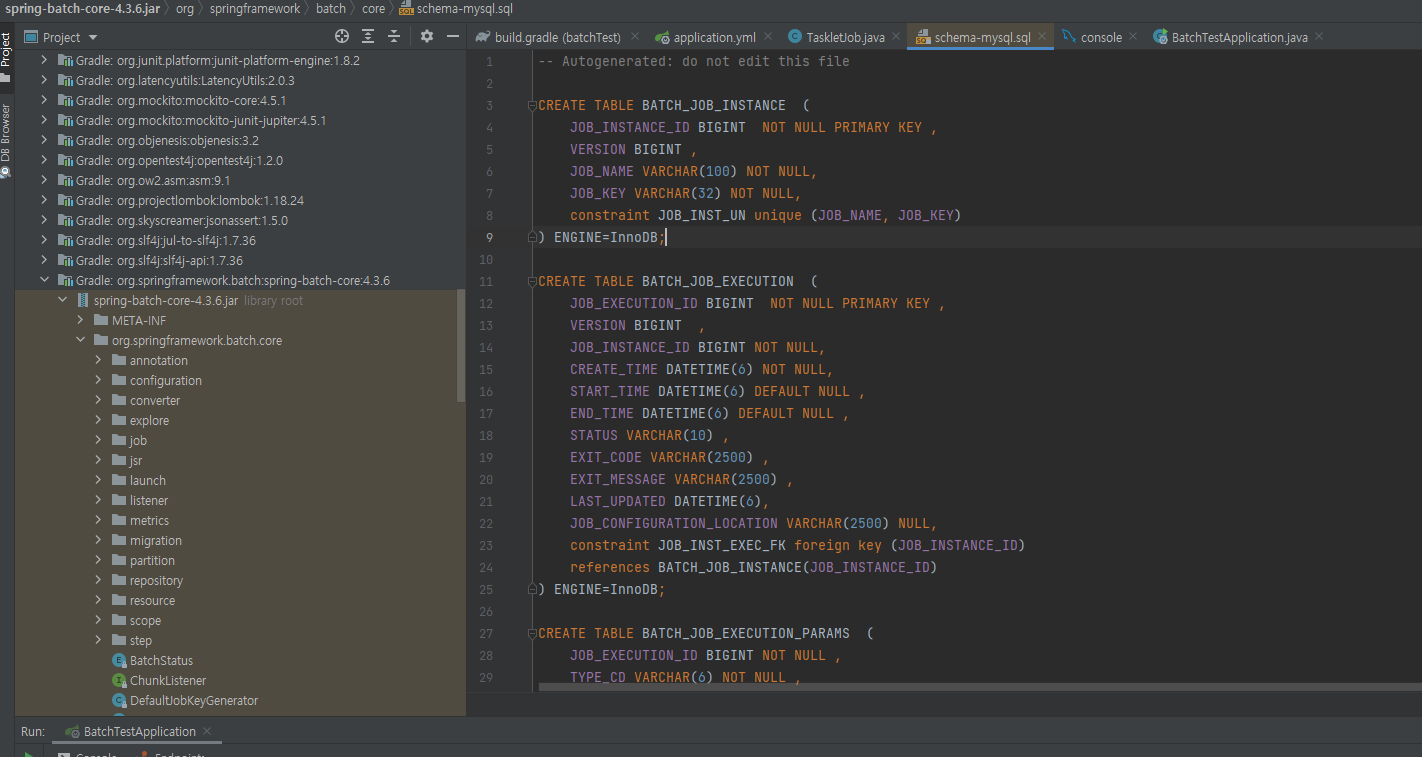The width and height of the screenshot is (1422, 757).
Task: Close the schema-mysql.sql tab
Action: tap(1044, 37)
